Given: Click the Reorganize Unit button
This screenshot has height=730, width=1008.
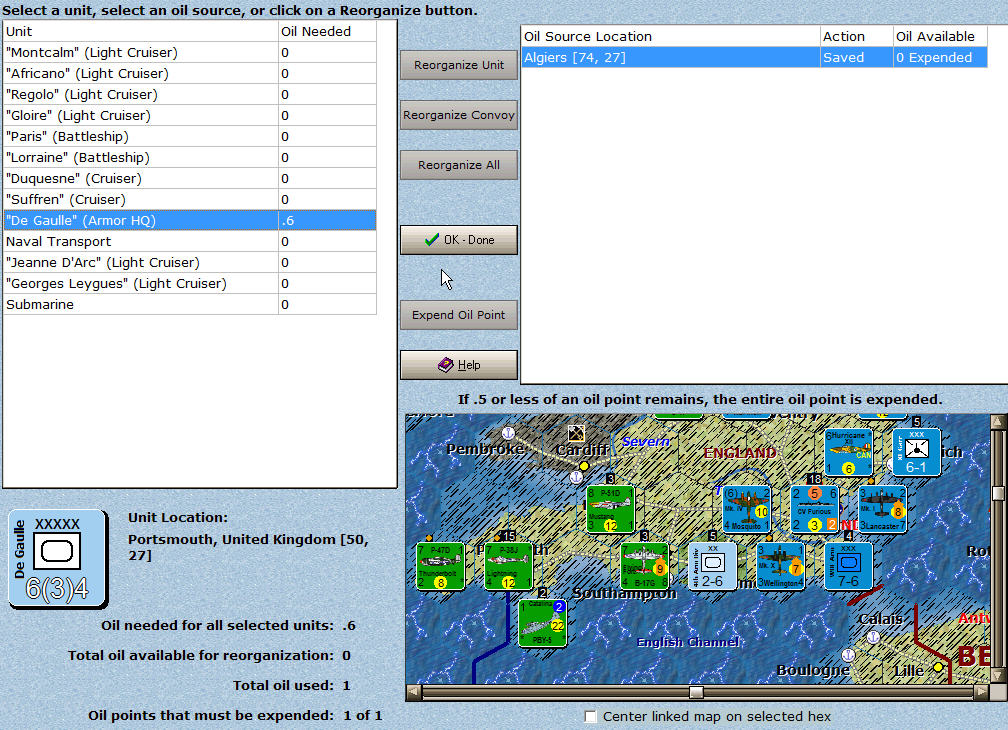Looking at the screenshot, I should click(459, 65).
